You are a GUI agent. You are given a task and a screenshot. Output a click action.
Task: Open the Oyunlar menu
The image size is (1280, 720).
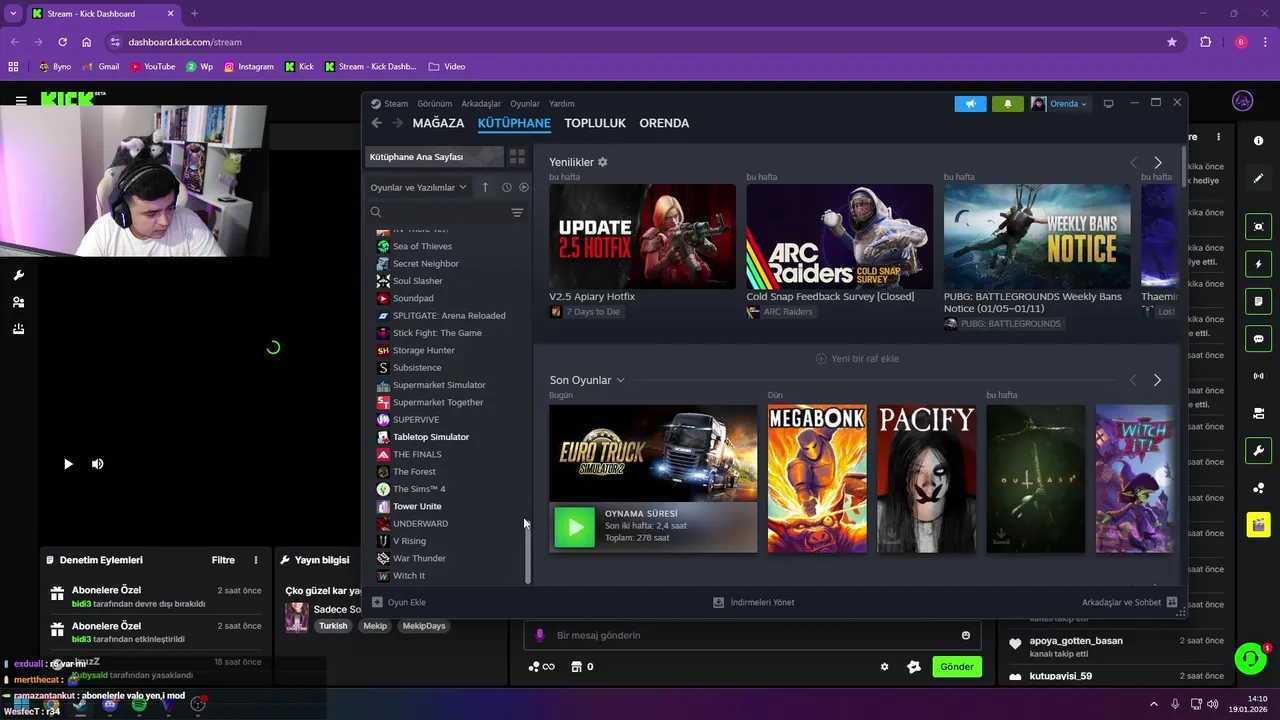click(x=525, y=104)
